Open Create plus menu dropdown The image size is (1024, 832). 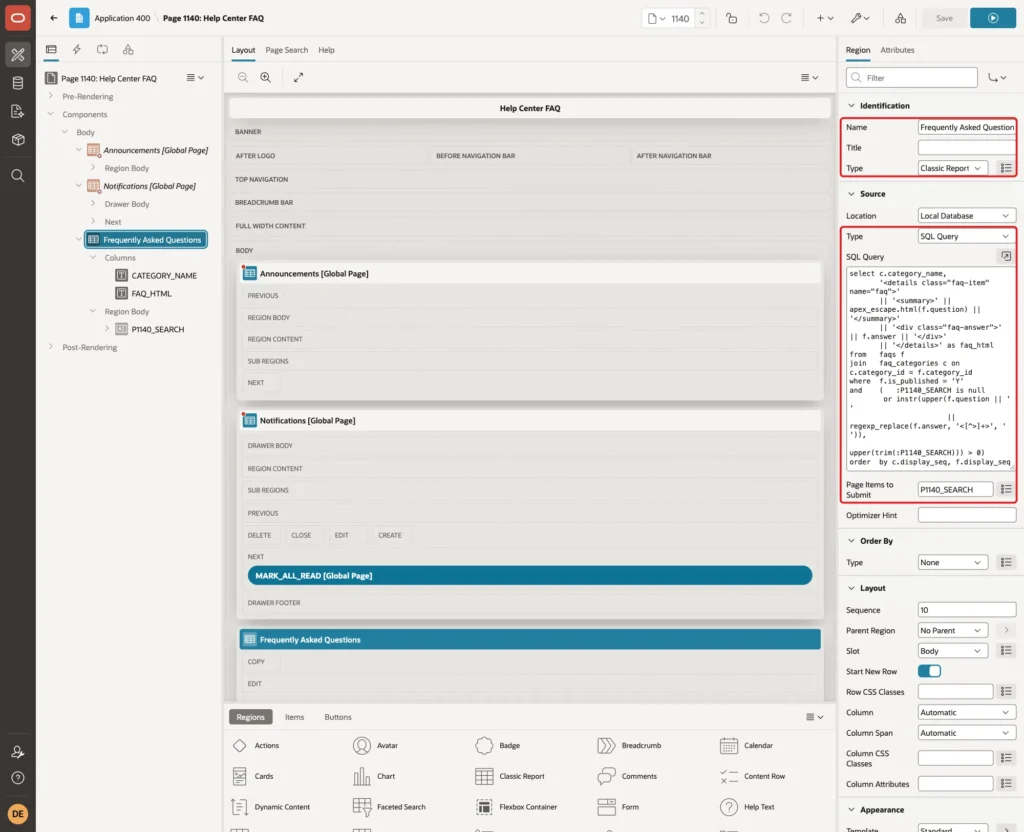click(825, 18)
